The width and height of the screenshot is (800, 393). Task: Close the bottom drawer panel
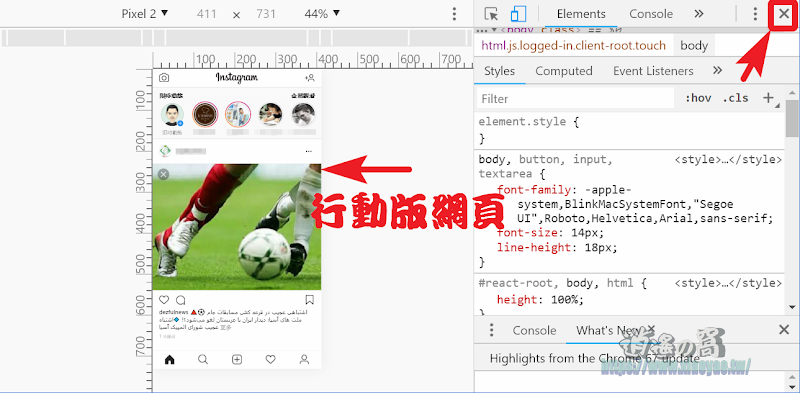pos(784,330)
